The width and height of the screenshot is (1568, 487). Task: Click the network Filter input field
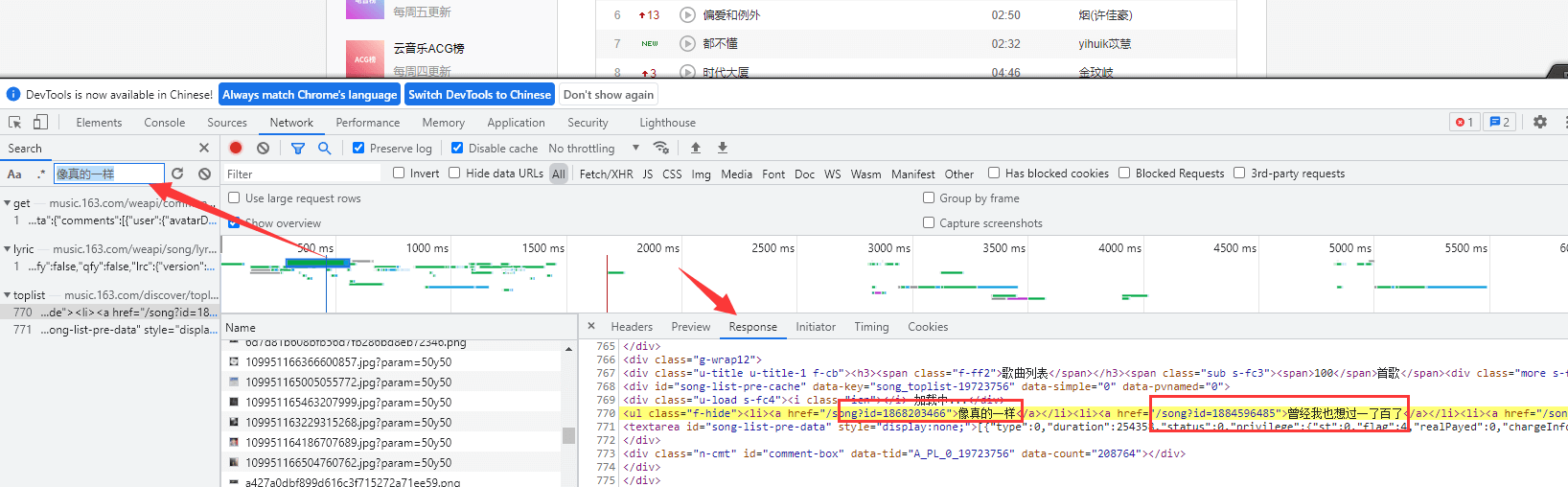click(302, 174)
